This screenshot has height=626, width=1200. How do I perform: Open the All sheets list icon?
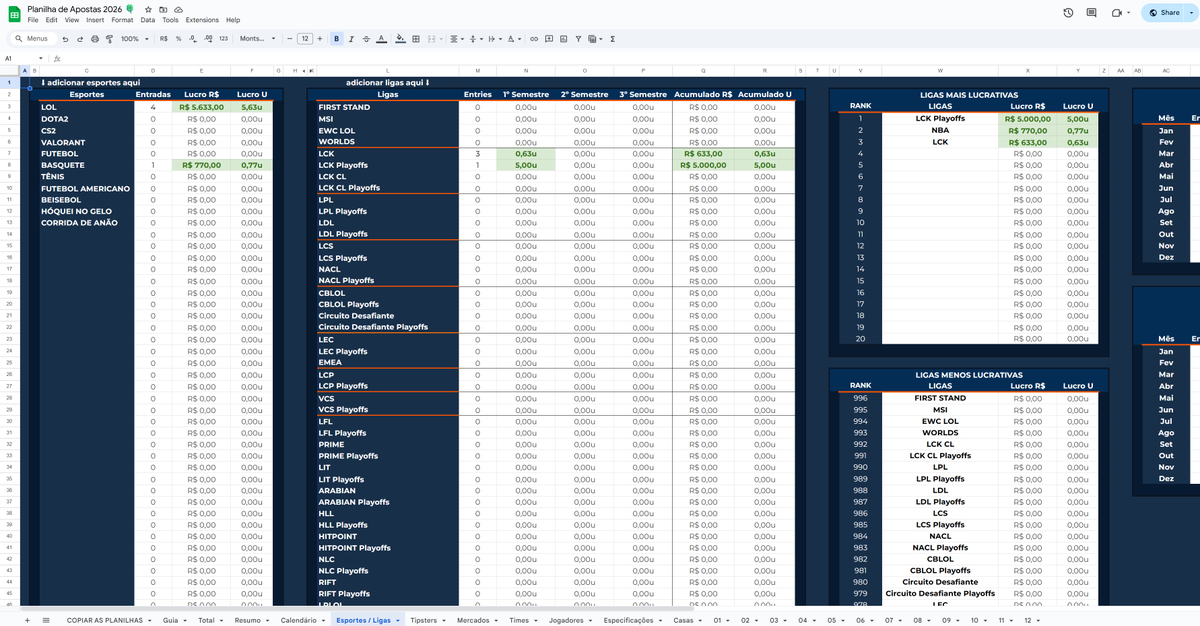[x=46, y=620]
